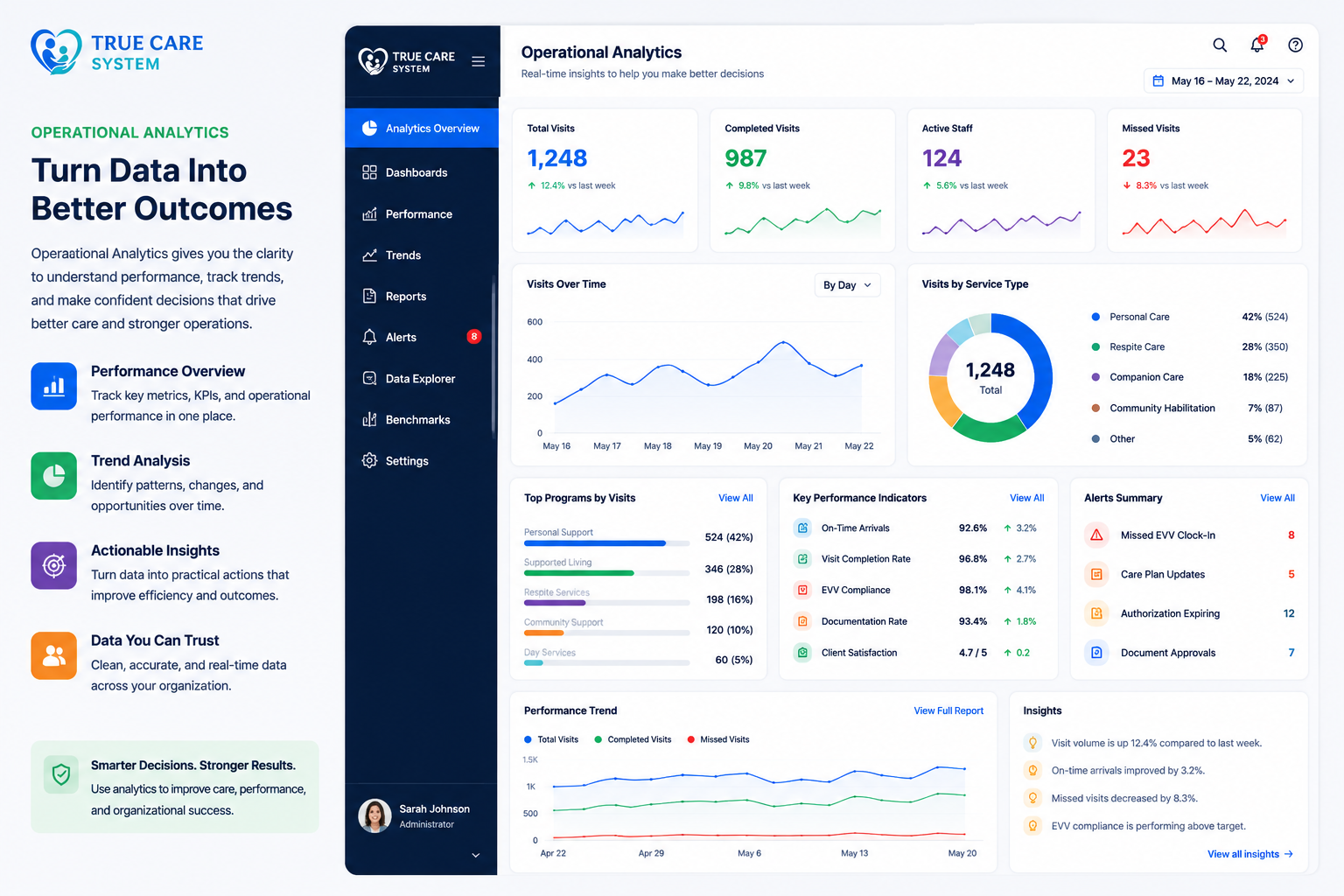Open the May 16 – May 22 date dropdown
This screenshot has height=896, width=1344.
point(1223,80)
